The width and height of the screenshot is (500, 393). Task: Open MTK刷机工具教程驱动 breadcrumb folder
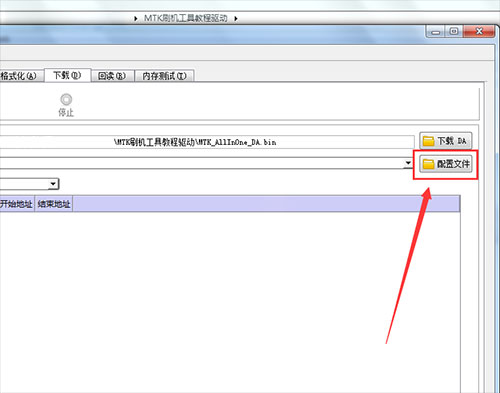[x=186, y=18]
